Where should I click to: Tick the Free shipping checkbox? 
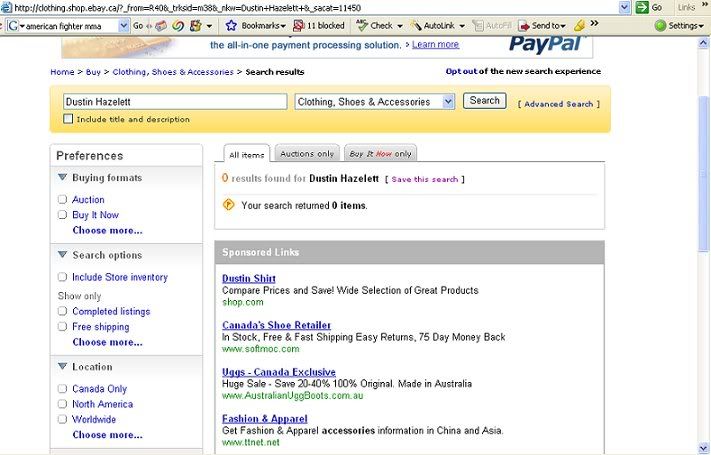click(x=63, y=327)
